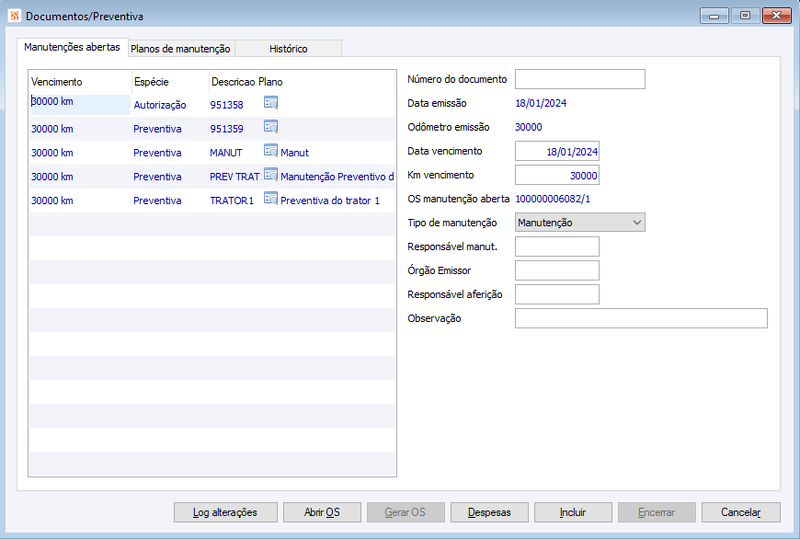Click the Log alterações button
This screenshot has width=800, height=539.
[x=226, y=512]
